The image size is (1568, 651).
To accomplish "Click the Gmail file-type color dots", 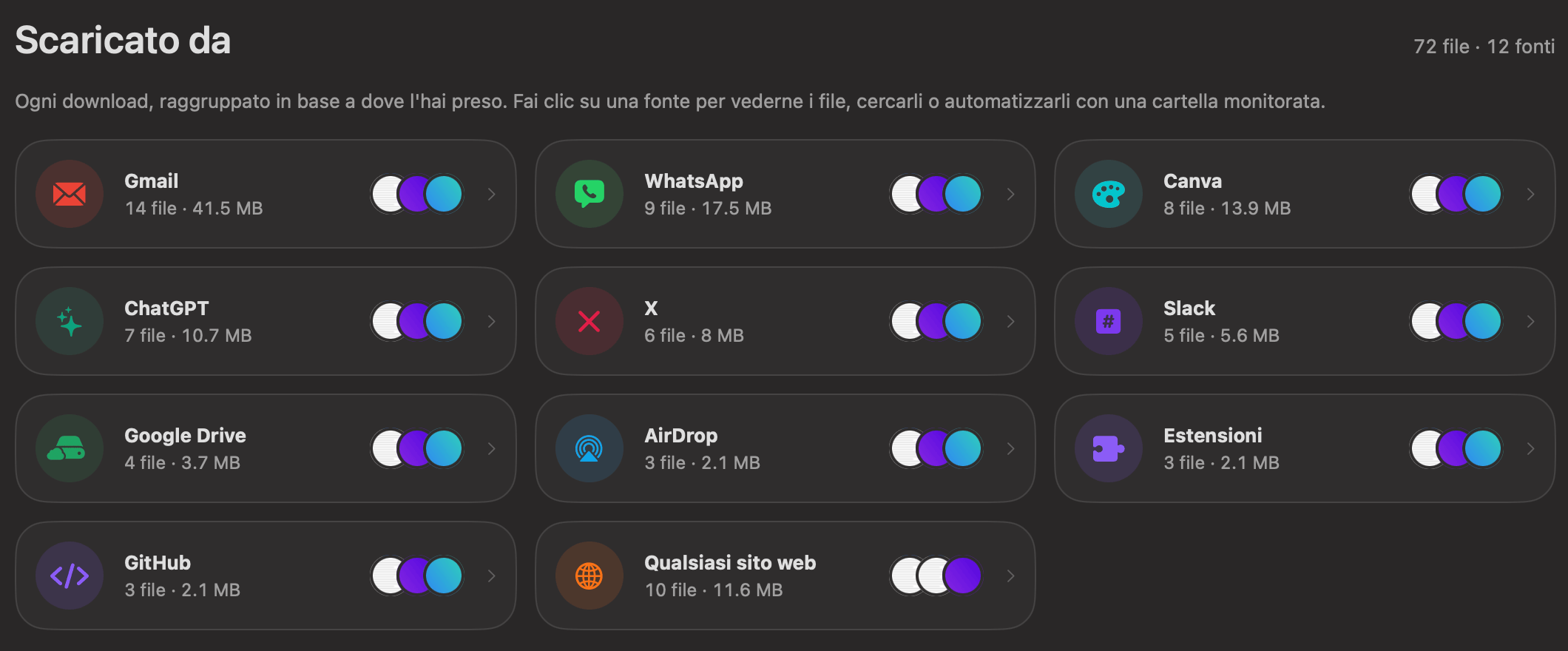I will pyautogui.click(x=417, y=194).
